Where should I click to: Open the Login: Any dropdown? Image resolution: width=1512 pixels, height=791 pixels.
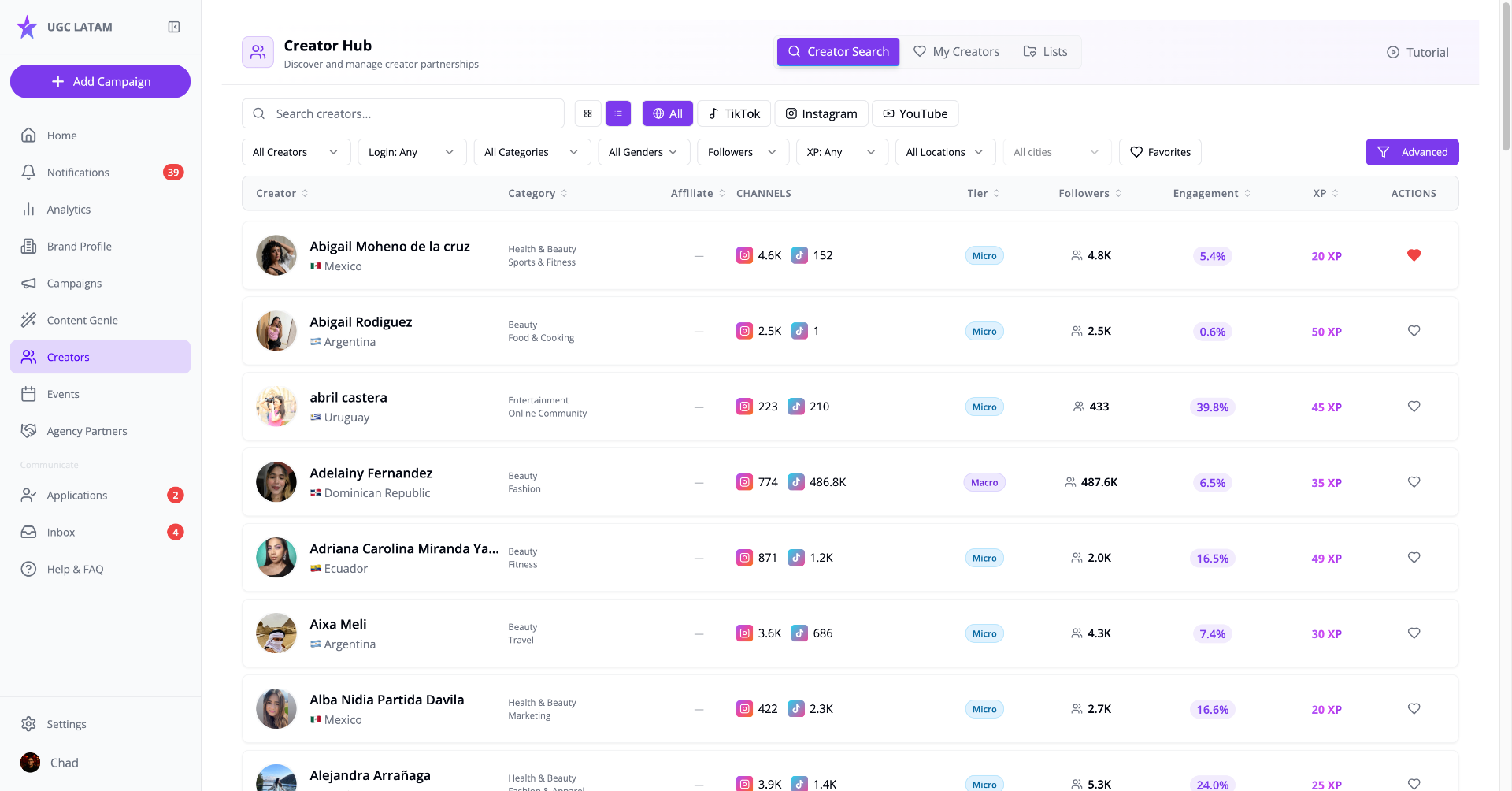click(412, 152)
